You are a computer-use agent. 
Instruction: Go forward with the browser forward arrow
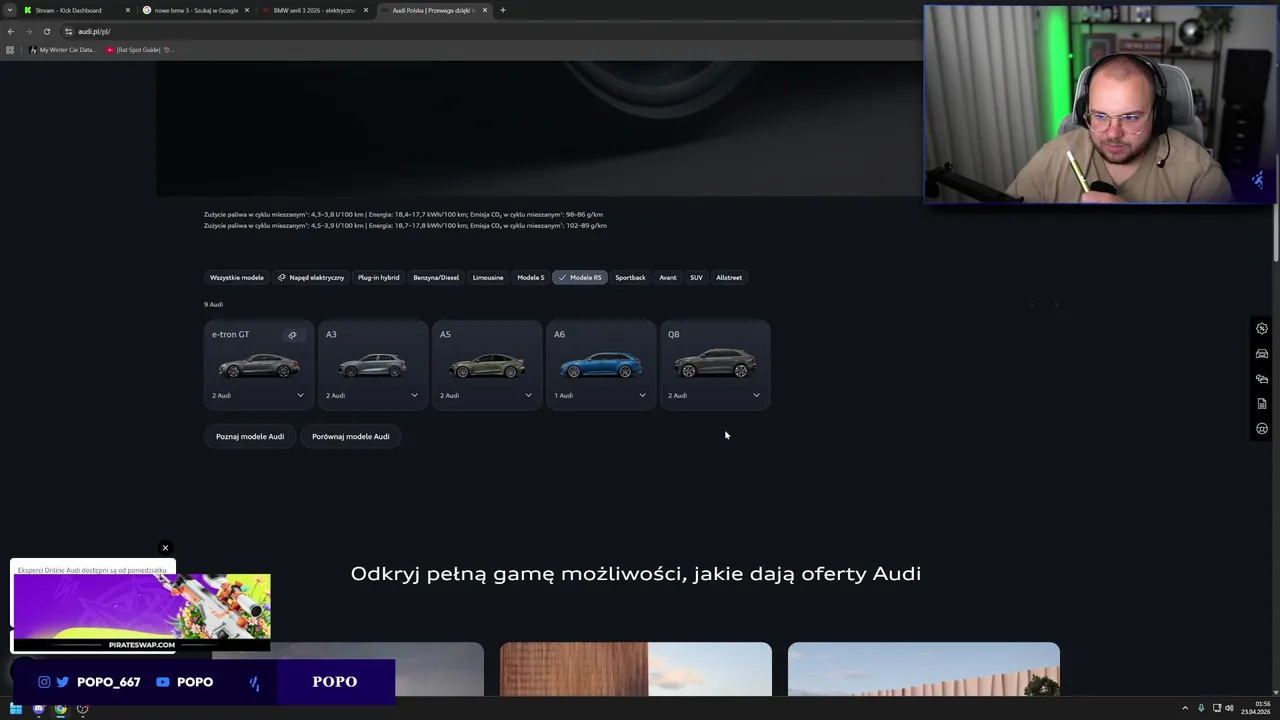tap(29, 31)
